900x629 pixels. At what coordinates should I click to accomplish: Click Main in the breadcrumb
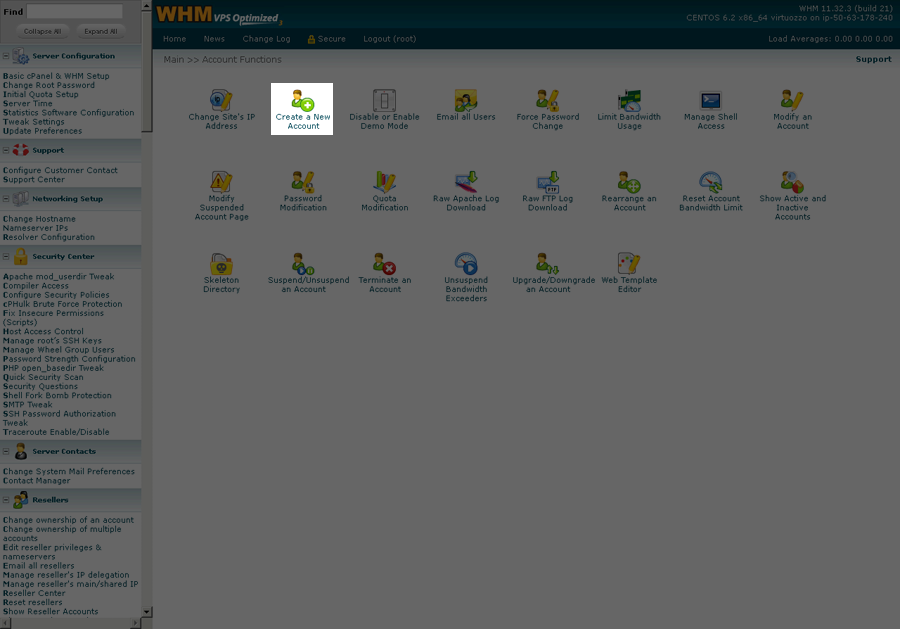[174, 60]
